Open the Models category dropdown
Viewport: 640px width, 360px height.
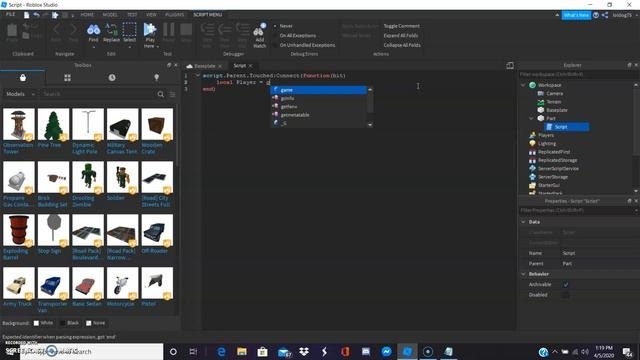pos(20,94)
